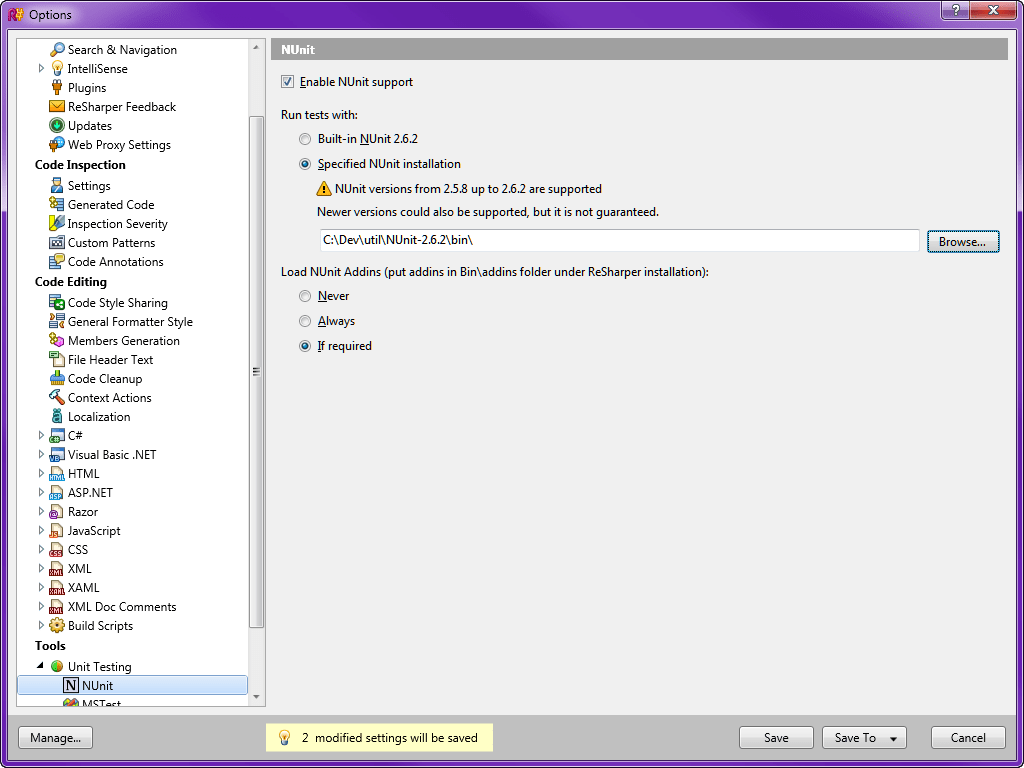Screen dimensions: 1024x768
Task: Click the Help question mark button
Action: click(x=955, y=9)
